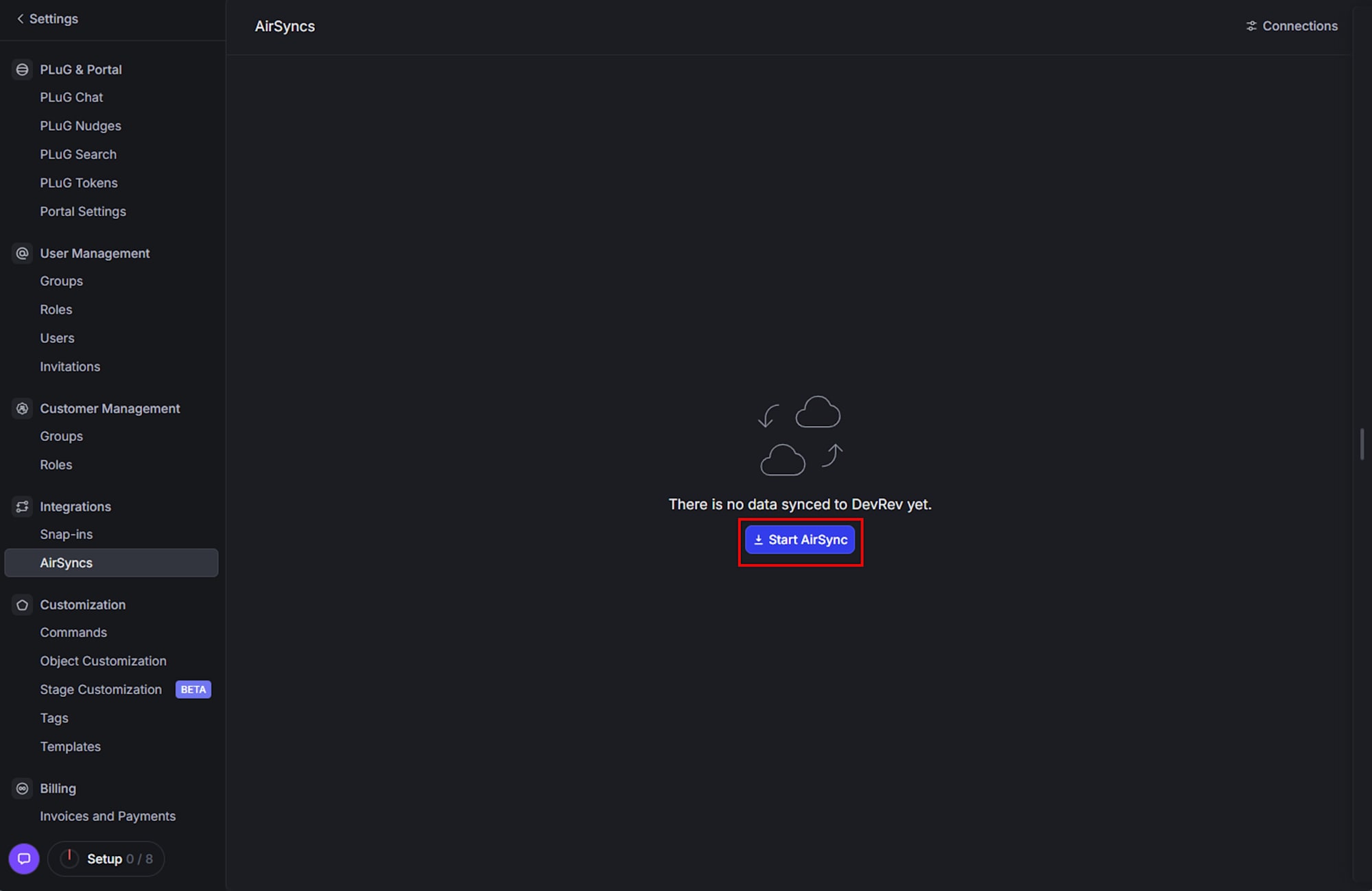Click the Connections sliders icon
The width and height of the screenshot is (1372, 891).
(1251, 26)
